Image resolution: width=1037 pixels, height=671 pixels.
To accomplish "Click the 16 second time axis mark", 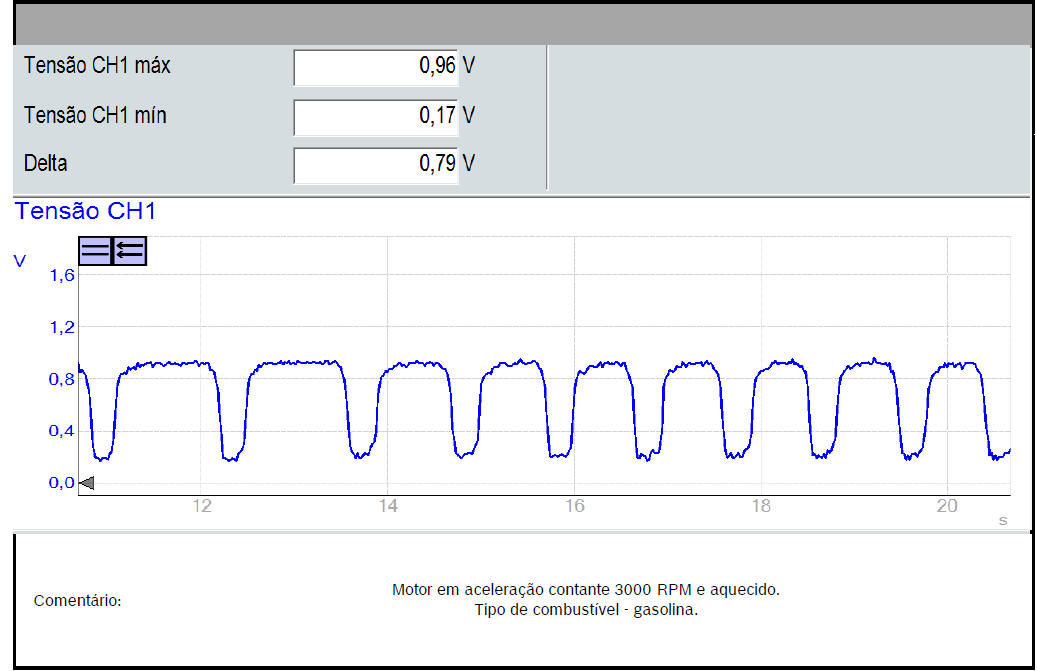I will 574,507.
